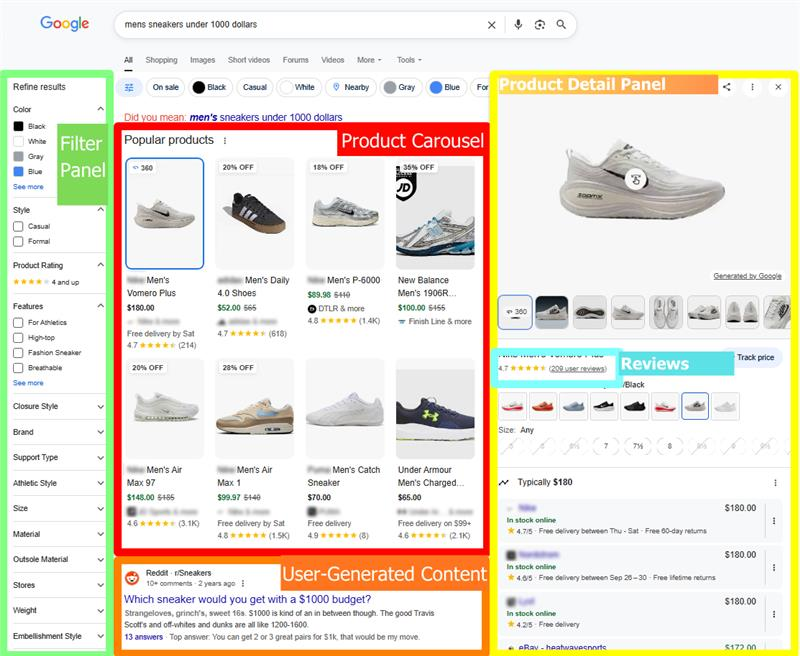Image resolution: width=800 pixels, height=656 pixels.
Task: Check the For Athletics feature filter
Action: [19, 323]
